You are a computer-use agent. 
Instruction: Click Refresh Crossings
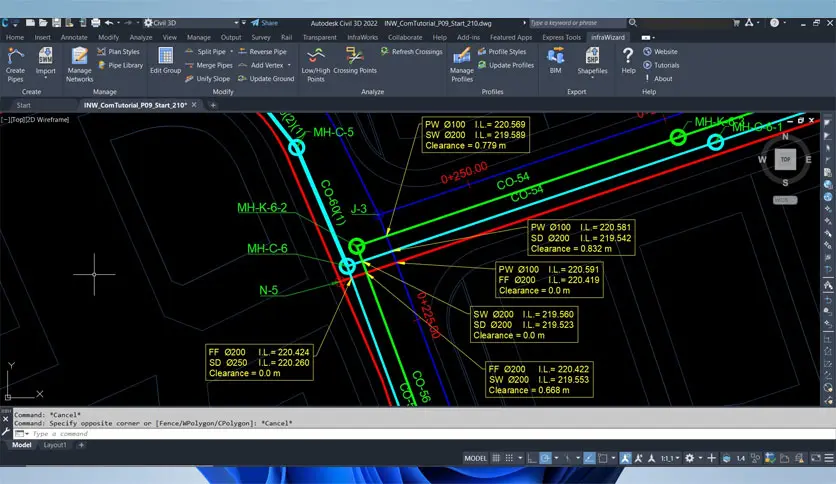pyautogui.click(x=411, y=52)
